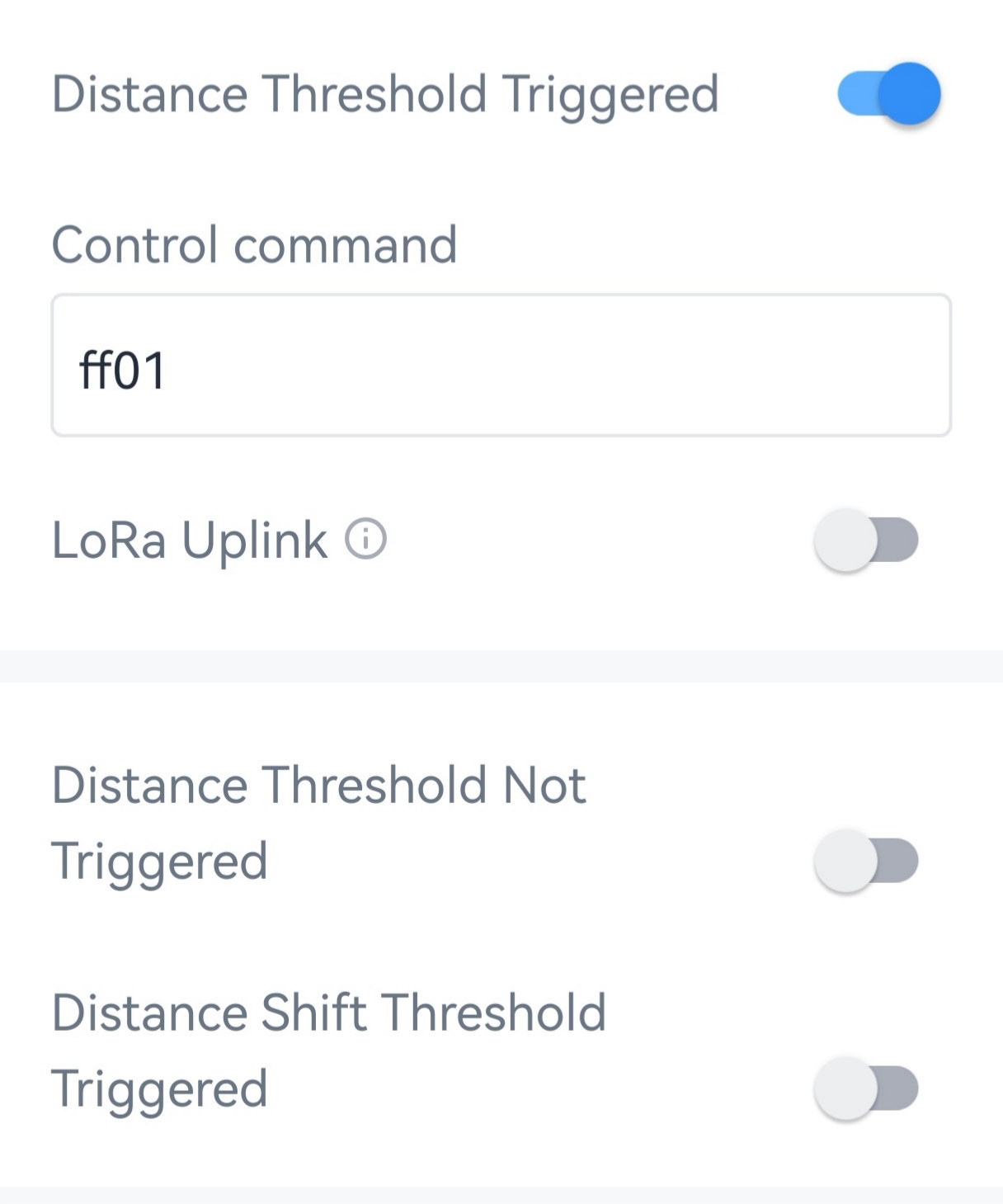Tap the LoRa Uplink label text
Screen dimensions: 1003x1204
pyautogui.click(x=190, y=541)
